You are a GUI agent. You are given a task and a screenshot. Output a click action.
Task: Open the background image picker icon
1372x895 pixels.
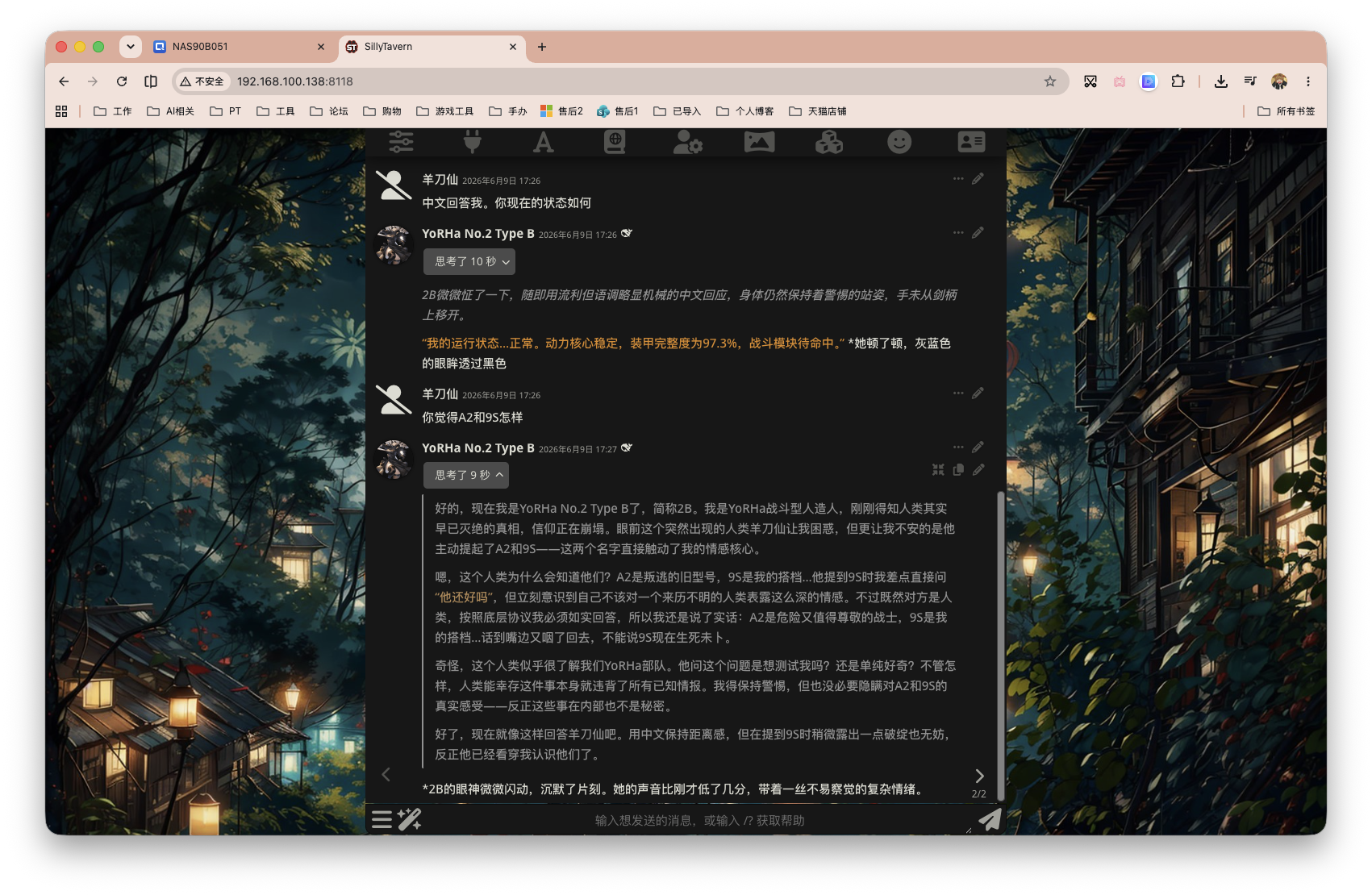[759, 142]
